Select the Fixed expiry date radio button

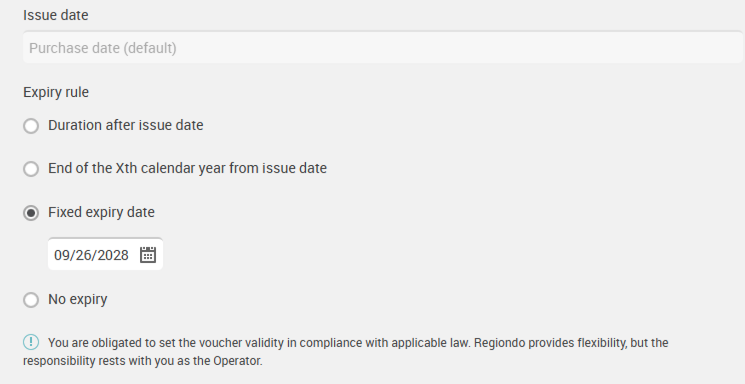[x=31, y=213]
